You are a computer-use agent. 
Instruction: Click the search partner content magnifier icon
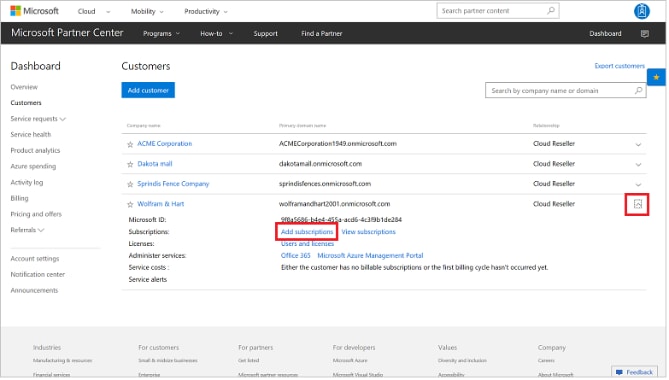coord(552,11)
